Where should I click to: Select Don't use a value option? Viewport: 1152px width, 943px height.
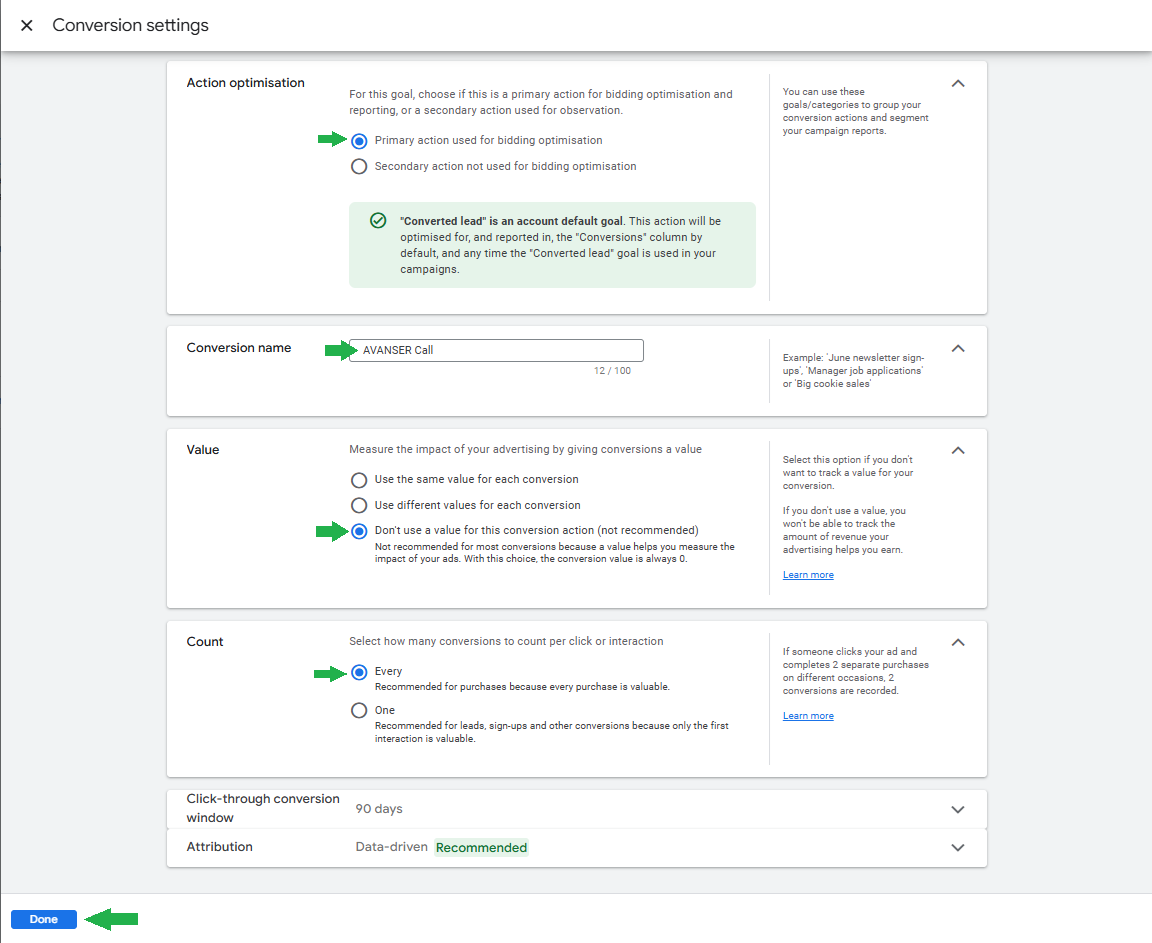tap(359, 531)
